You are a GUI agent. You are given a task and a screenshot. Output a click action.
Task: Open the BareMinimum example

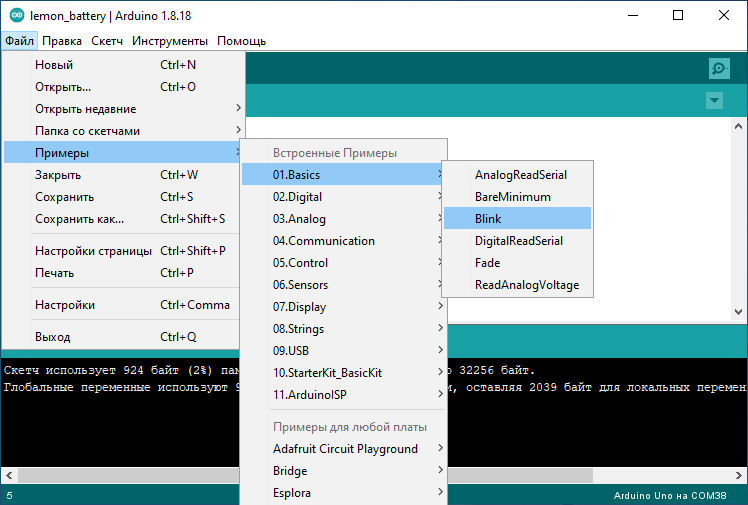point(518,196)
